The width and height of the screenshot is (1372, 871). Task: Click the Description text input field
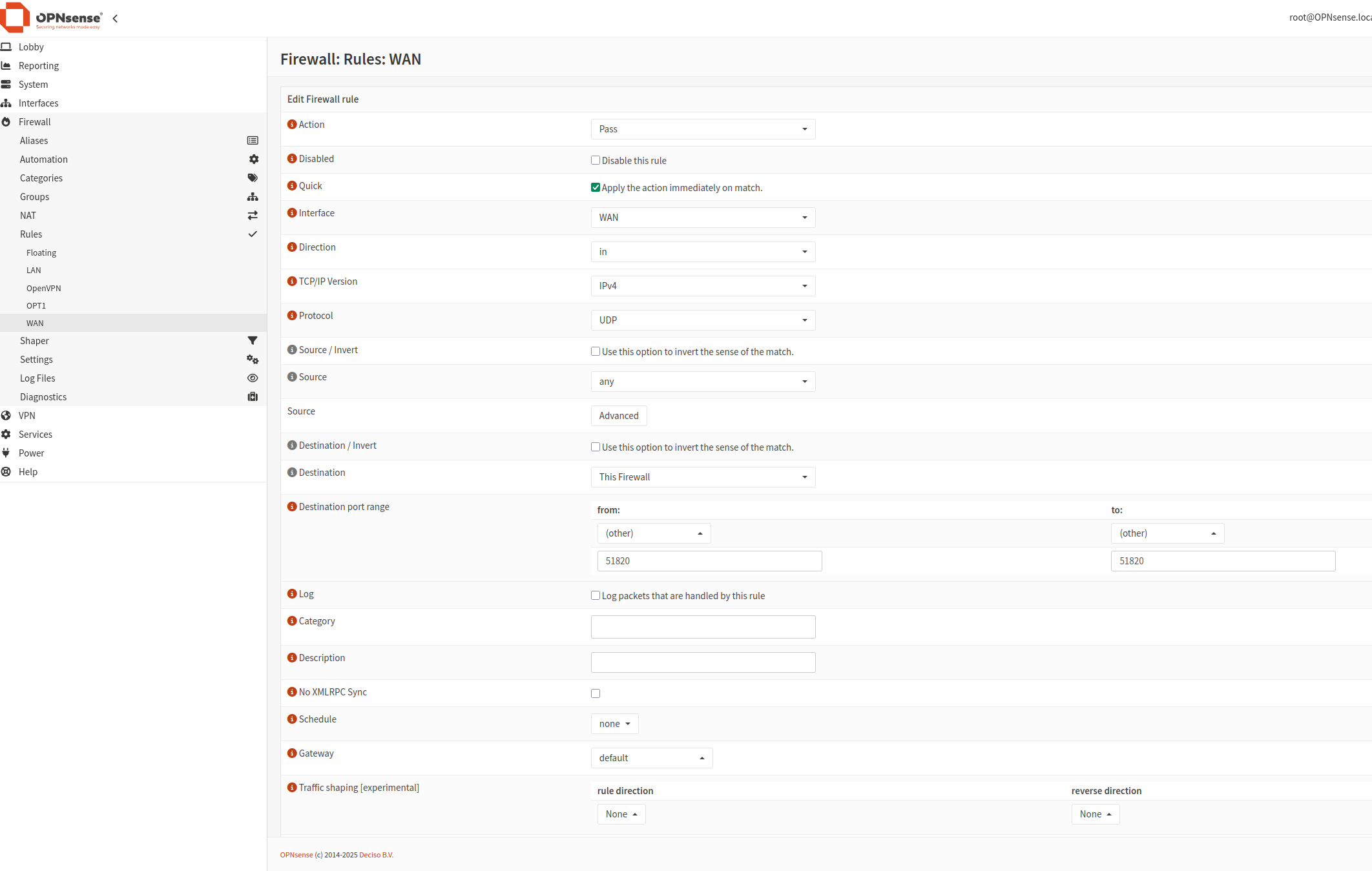coord(703,662)
